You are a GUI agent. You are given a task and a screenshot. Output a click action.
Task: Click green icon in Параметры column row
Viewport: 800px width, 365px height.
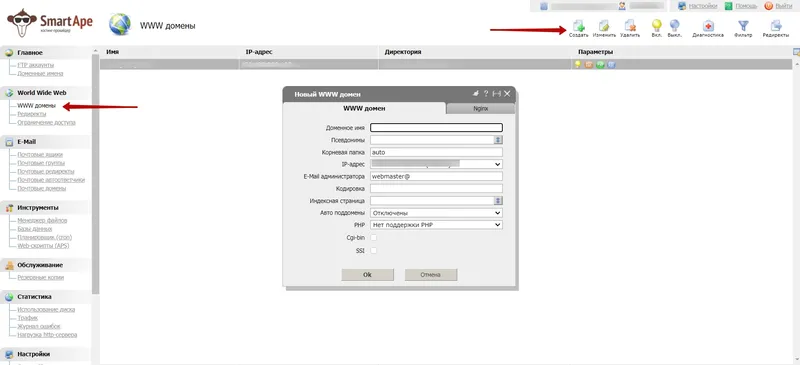pyautogui.click(x=601, y=65)
